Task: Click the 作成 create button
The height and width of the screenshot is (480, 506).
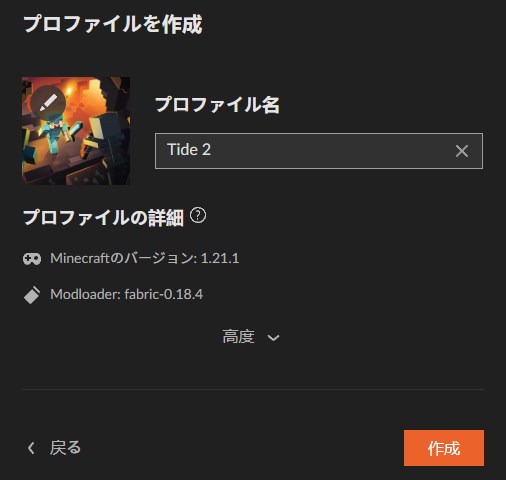Action: (x=444, y=448)
